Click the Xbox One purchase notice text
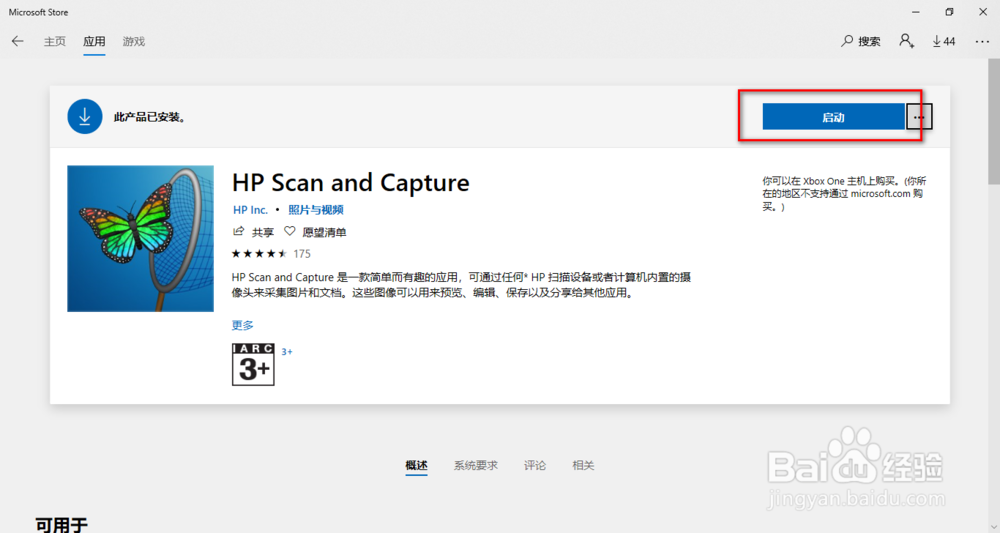This screenshot has width=1000, height=533. point(844,194)
